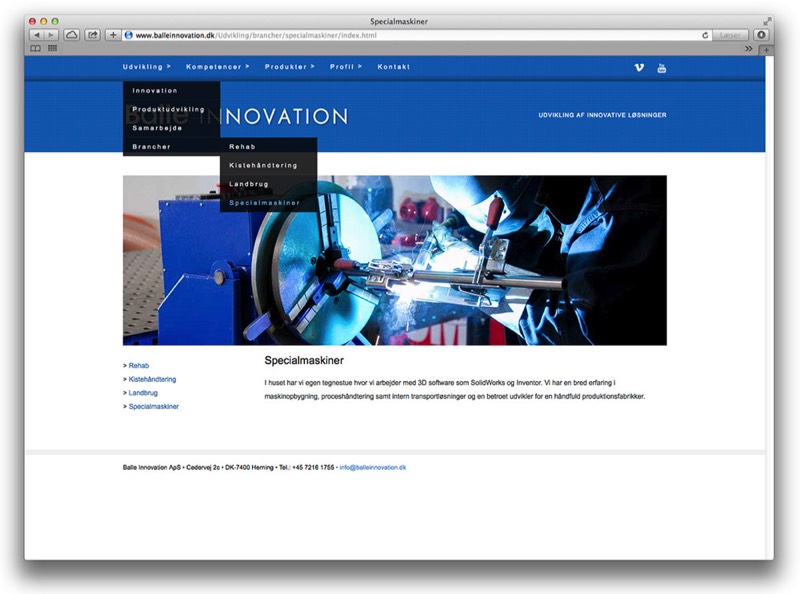
Task: Open the Rehab sidebar link
Action: click(x=139, y=365)
